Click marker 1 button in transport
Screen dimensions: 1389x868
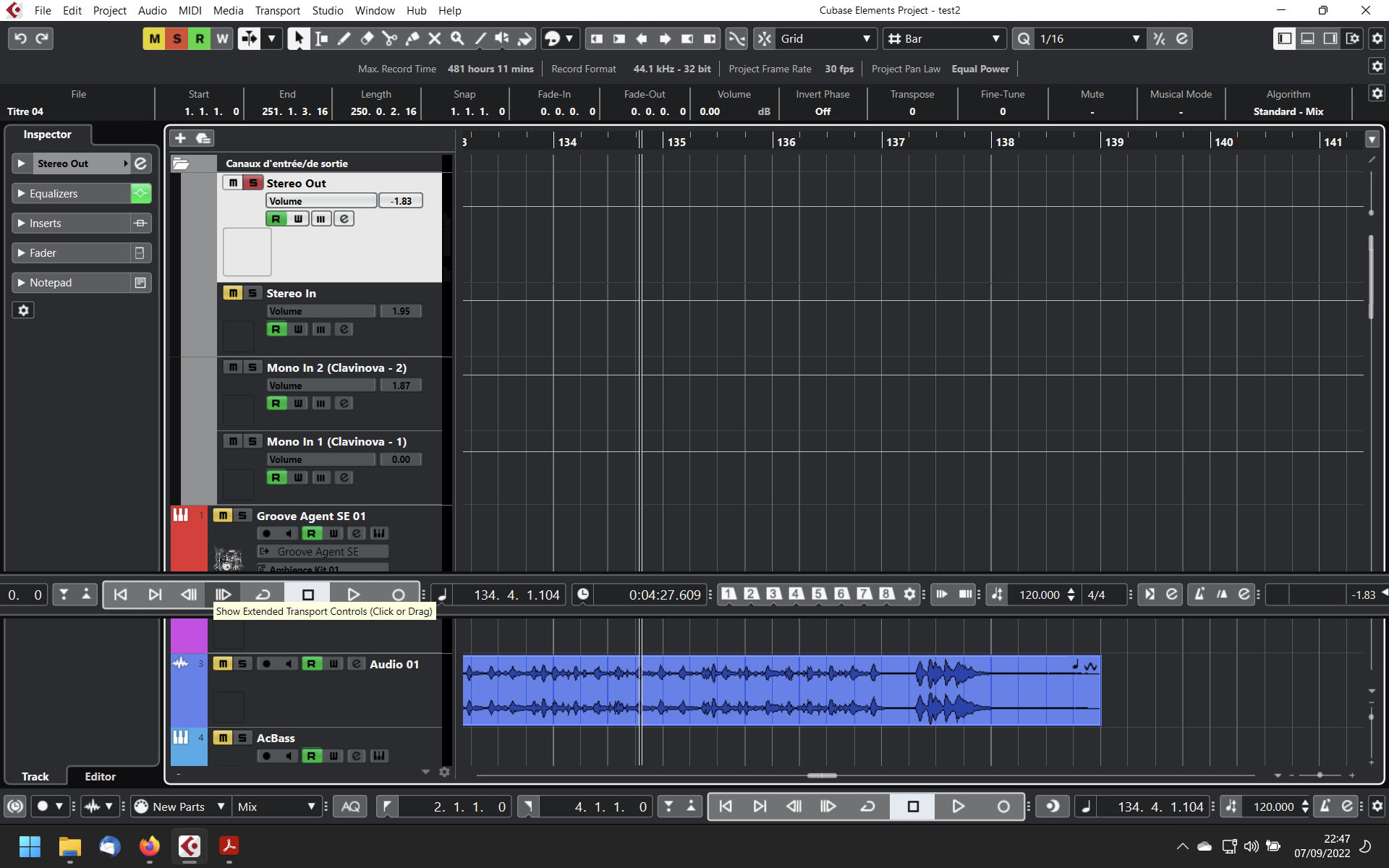click(729, 594)
